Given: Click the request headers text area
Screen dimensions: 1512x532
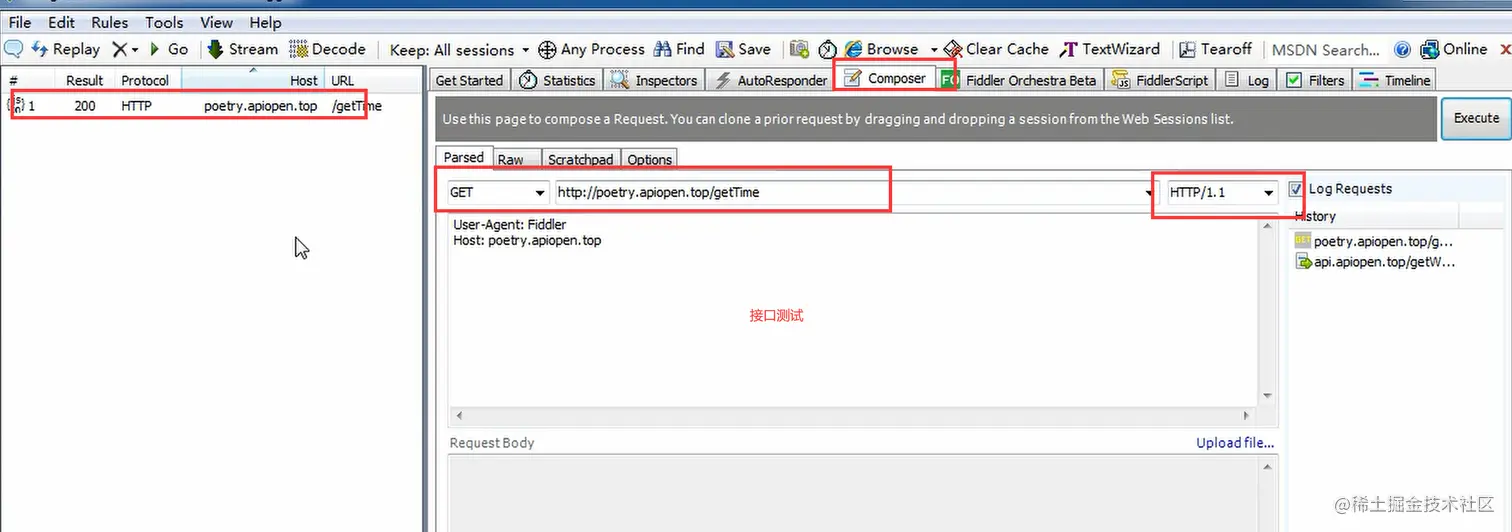Looking at the screenshot, I should 854,312.
